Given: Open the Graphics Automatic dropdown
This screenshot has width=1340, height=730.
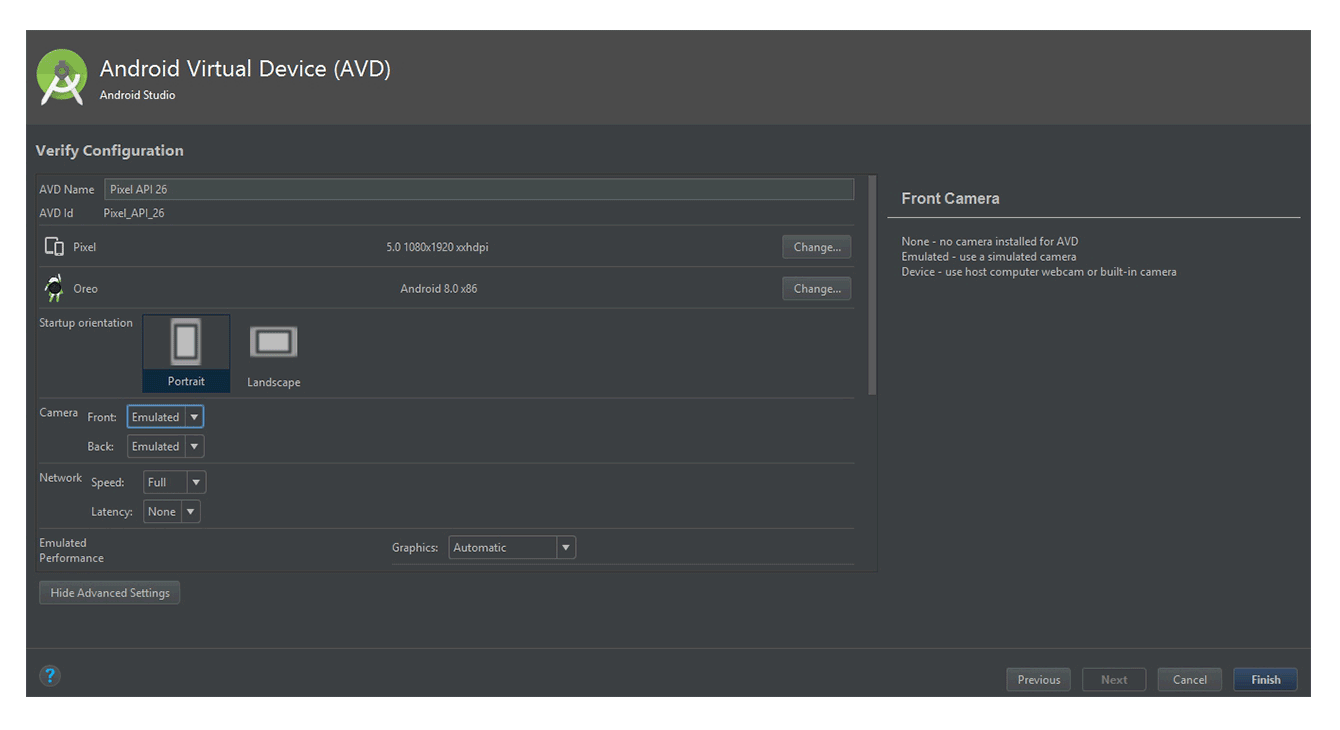Looking at the screenshot, I should tap(512, 547).
